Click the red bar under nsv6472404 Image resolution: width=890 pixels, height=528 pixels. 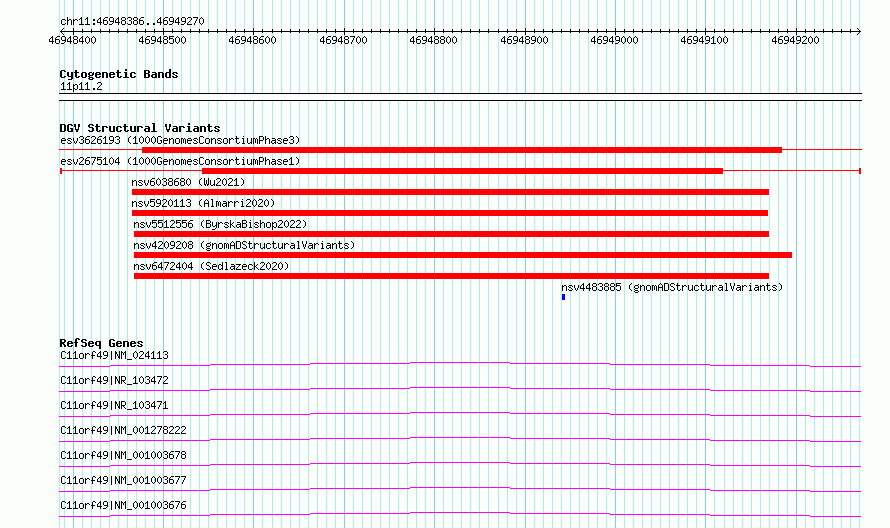point(451,276)
